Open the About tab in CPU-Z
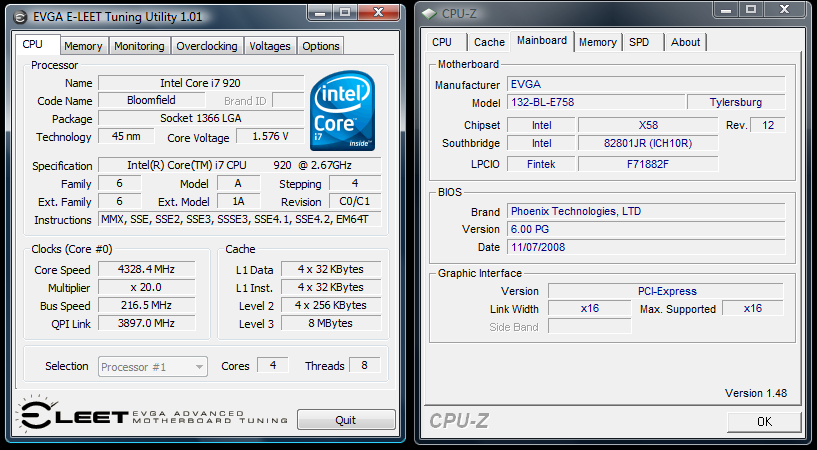 coord(685,42)
